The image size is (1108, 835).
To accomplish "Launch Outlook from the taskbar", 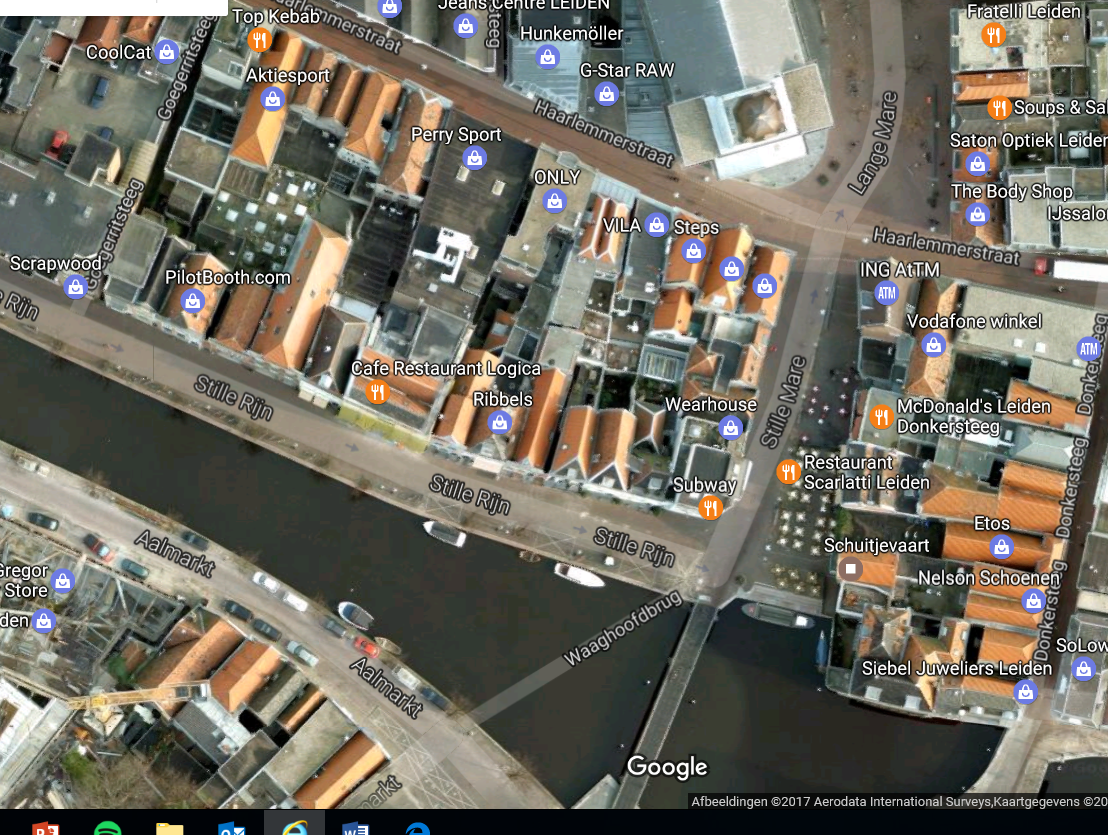I will [232, 827].
